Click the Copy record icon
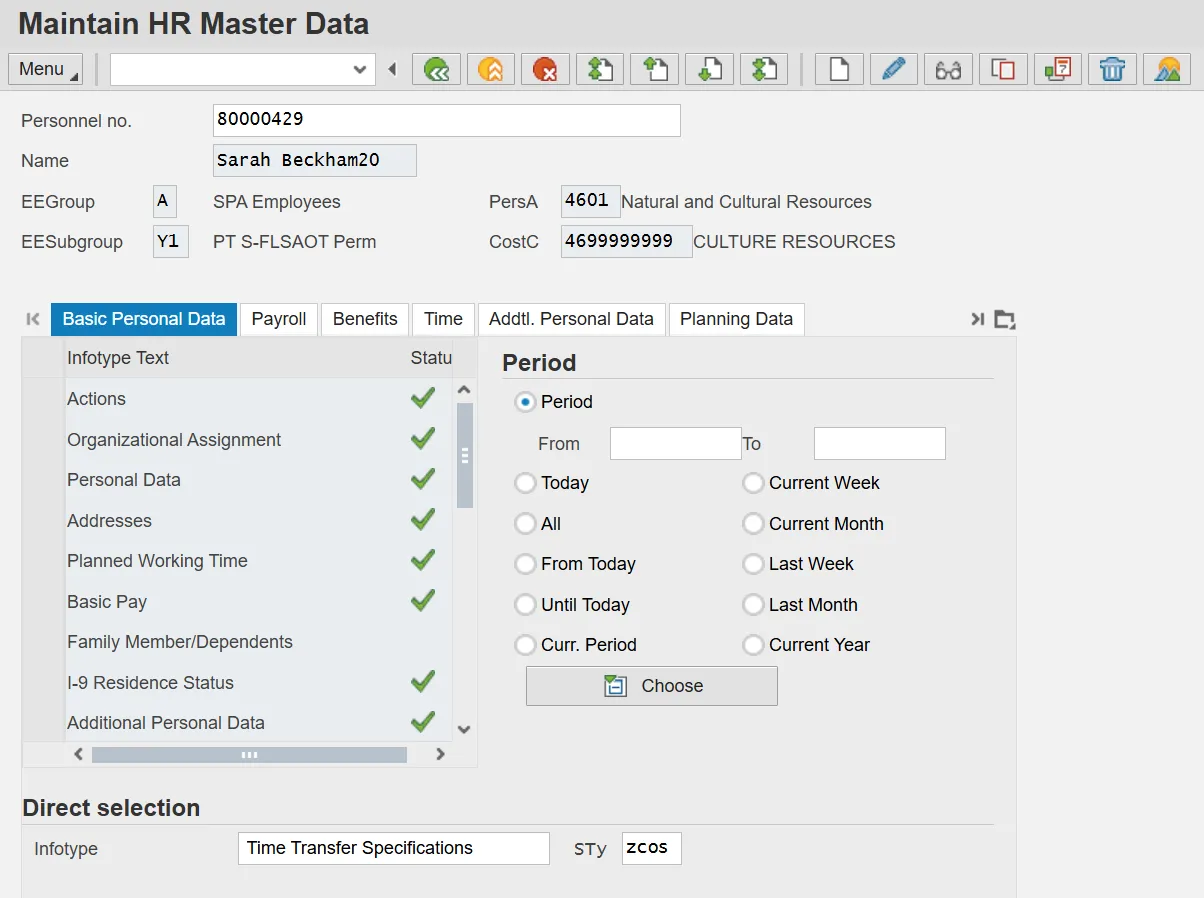Viewport: 1204px width, 898px height. (1003, 69)
